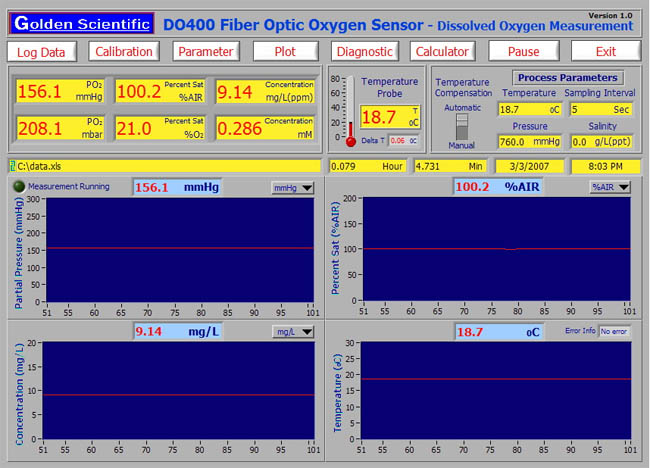Pause the measurement
The height and width of the screenshot is (468, 650).
point(524,51)
